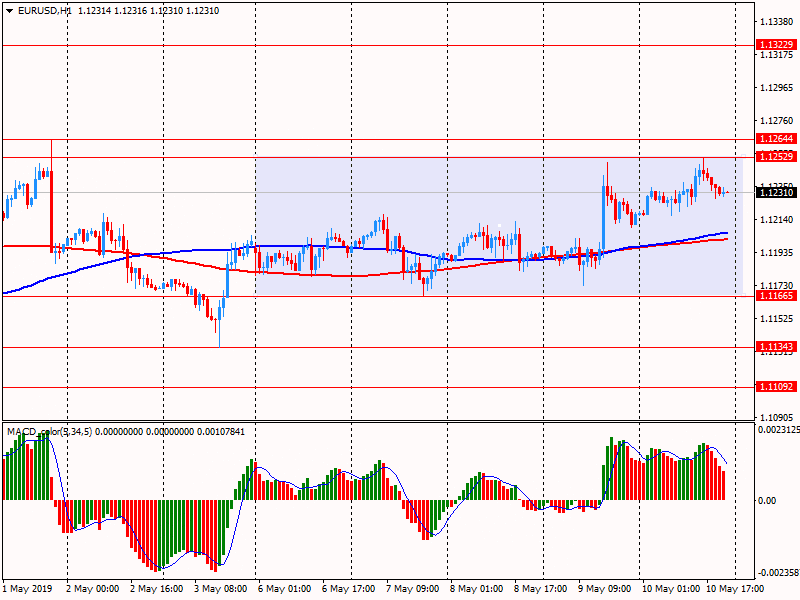
Task: Click the MACD scale value 0.0023125
Action: click(776, 430)
